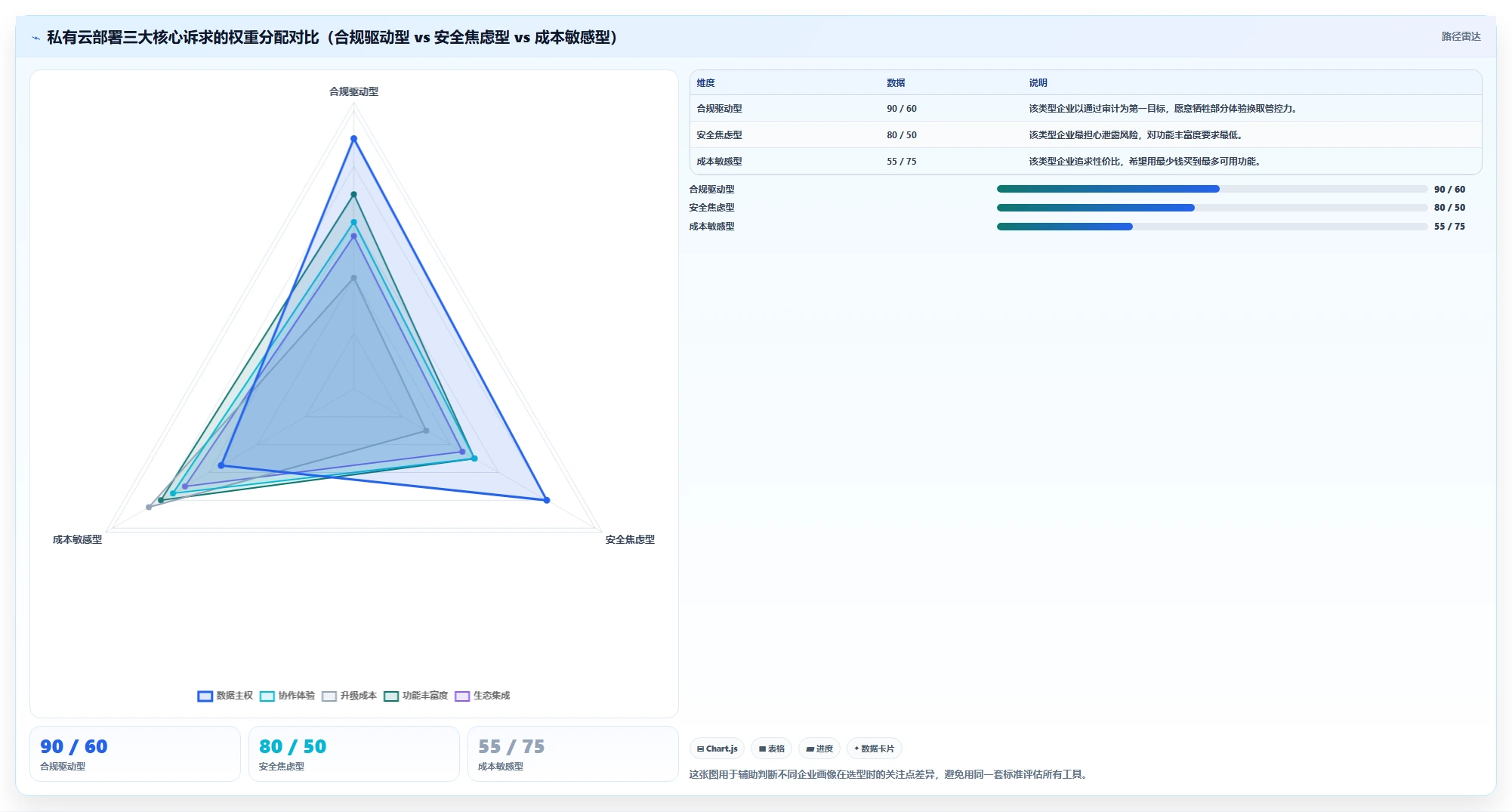The height and width of the screenshot is (812, 1512).
Task: Click the 数据主权 point near 安全焦虑型 corner
Action: (547, 500)
